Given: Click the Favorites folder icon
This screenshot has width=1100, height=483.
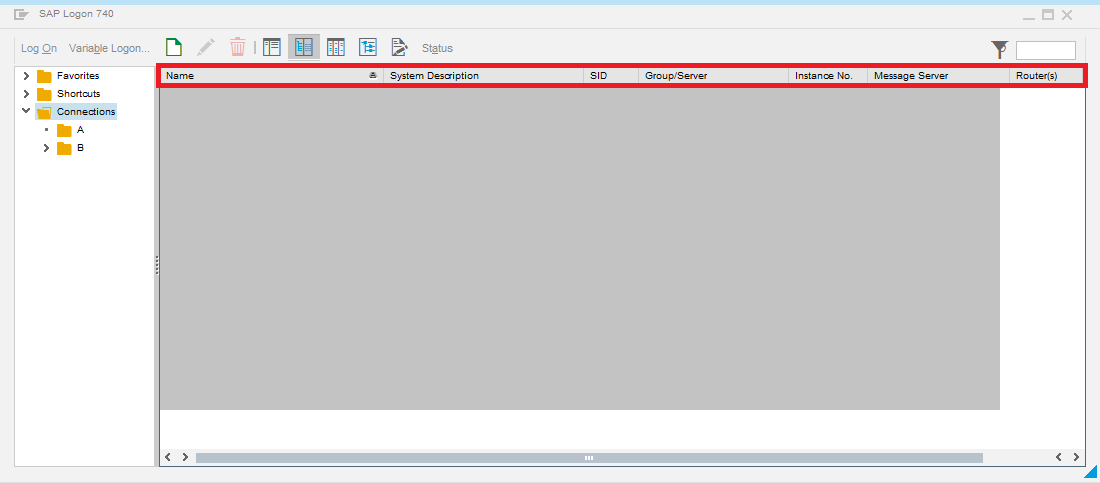Looking at the screenshot, I should click(44, 76).
